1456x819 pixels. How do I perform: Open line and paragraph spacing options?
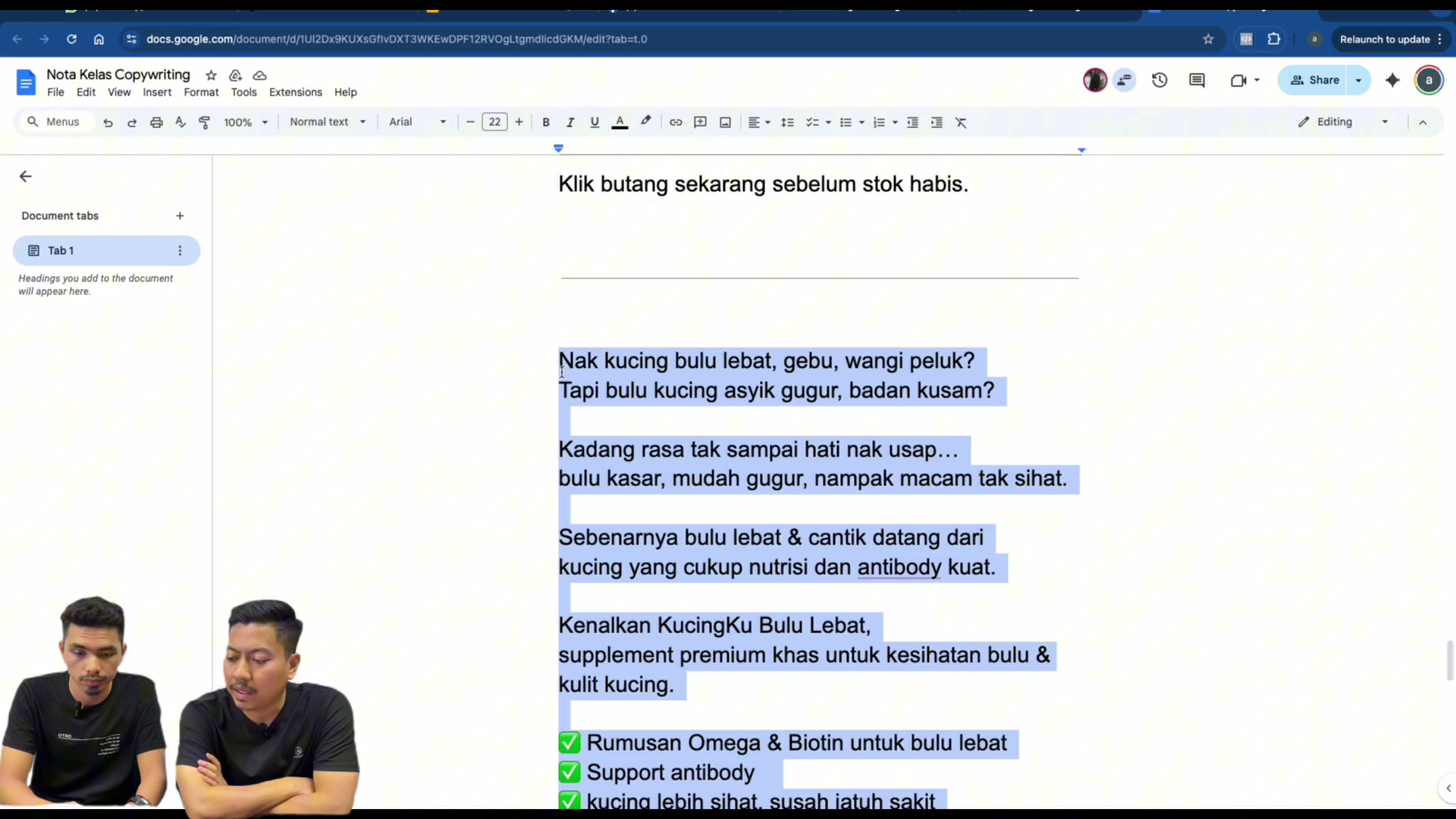787,122
